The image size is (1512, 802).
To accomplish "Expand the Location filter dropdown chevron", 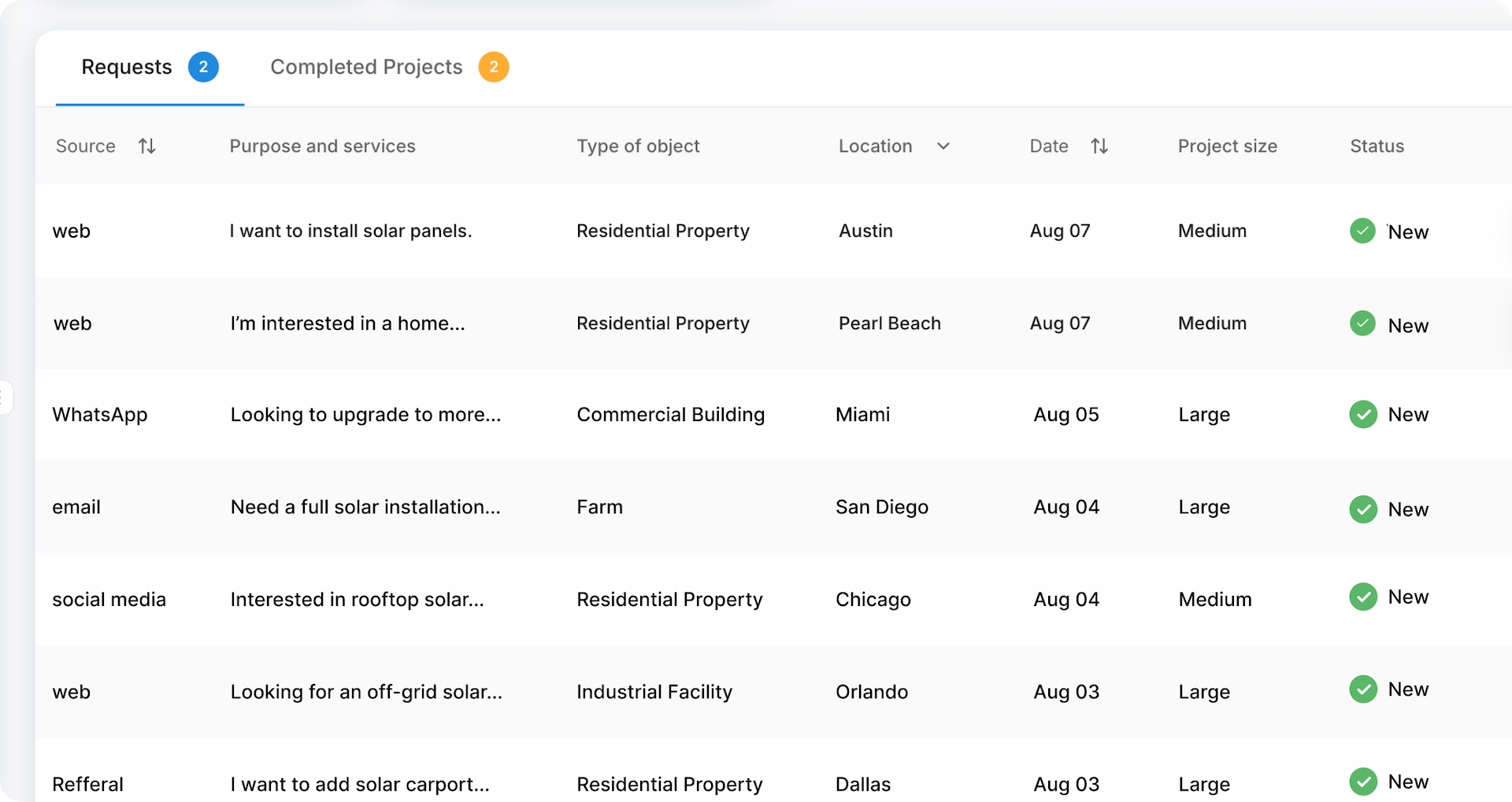I will pyautogui.click(x=943, y=146).
